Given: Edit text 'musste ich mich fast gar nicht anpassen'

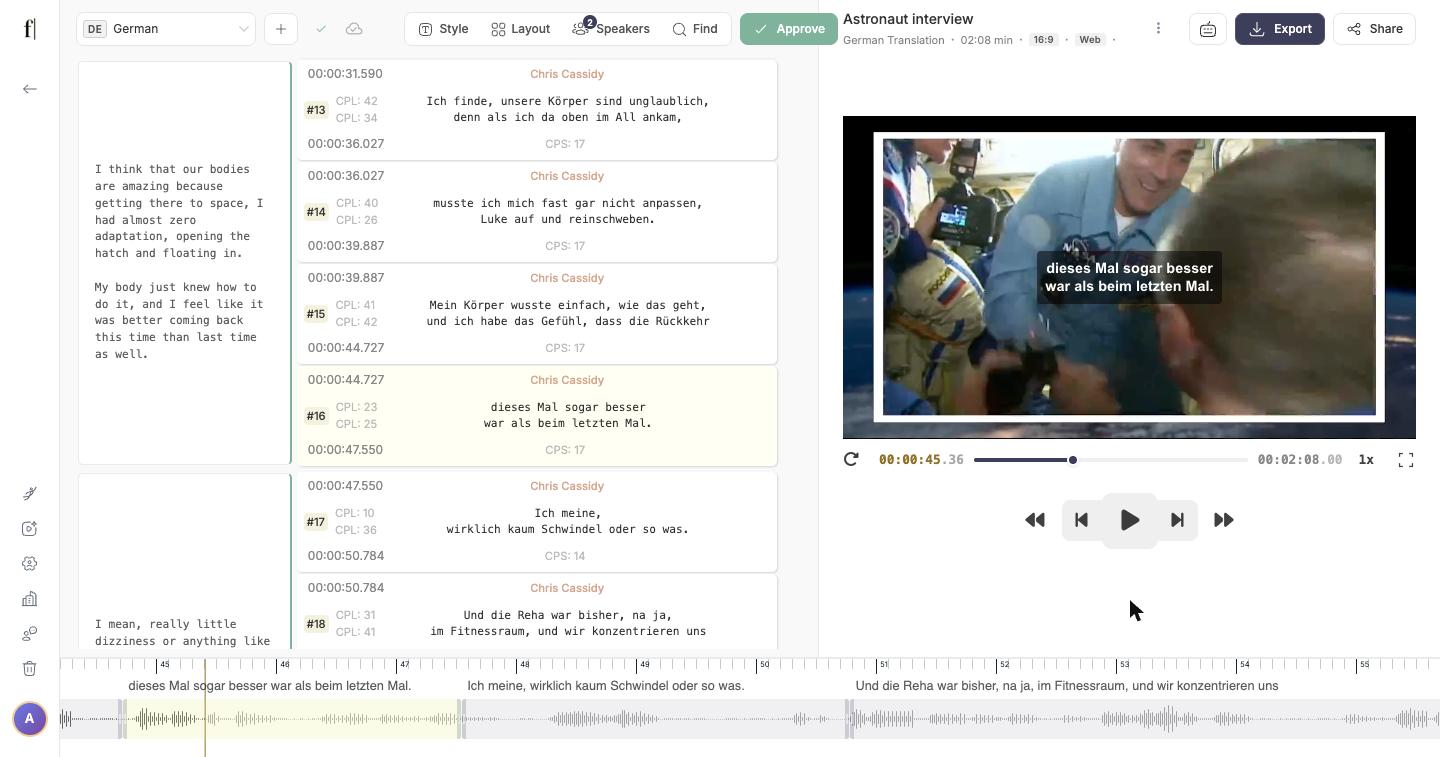Looking at the screenshot, I should [x=568, y=203].
